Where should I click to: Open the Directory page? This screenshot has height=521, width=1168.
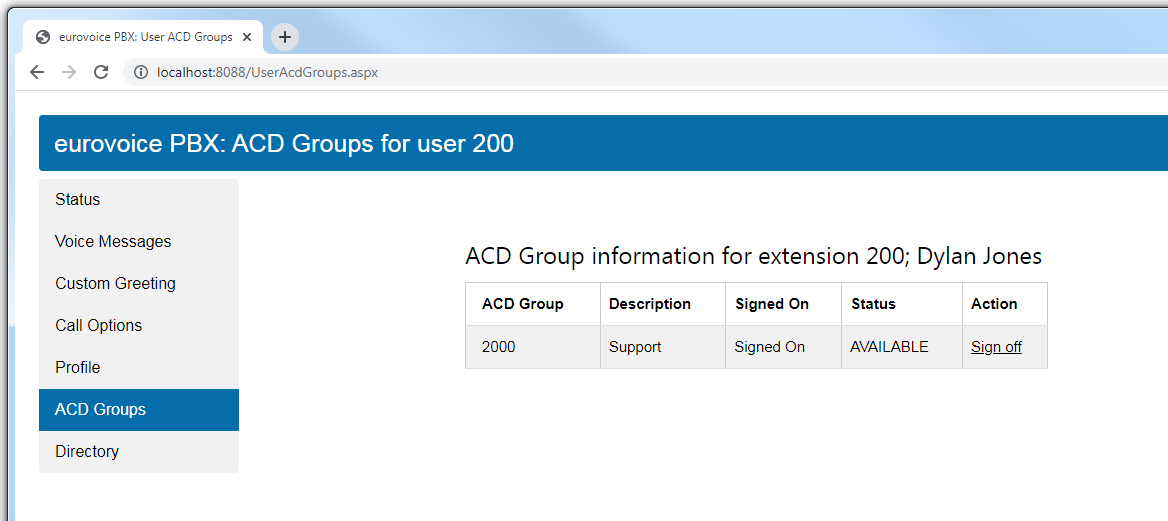[x=87, y=452]
